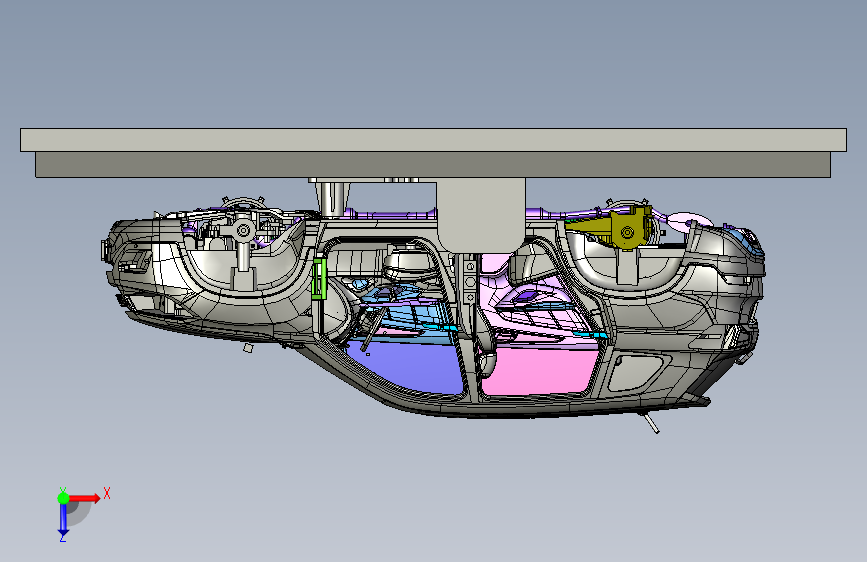Select the darker lower slab under the top plate
This screenshot has width=867, height=562.
tap(433, 164)
